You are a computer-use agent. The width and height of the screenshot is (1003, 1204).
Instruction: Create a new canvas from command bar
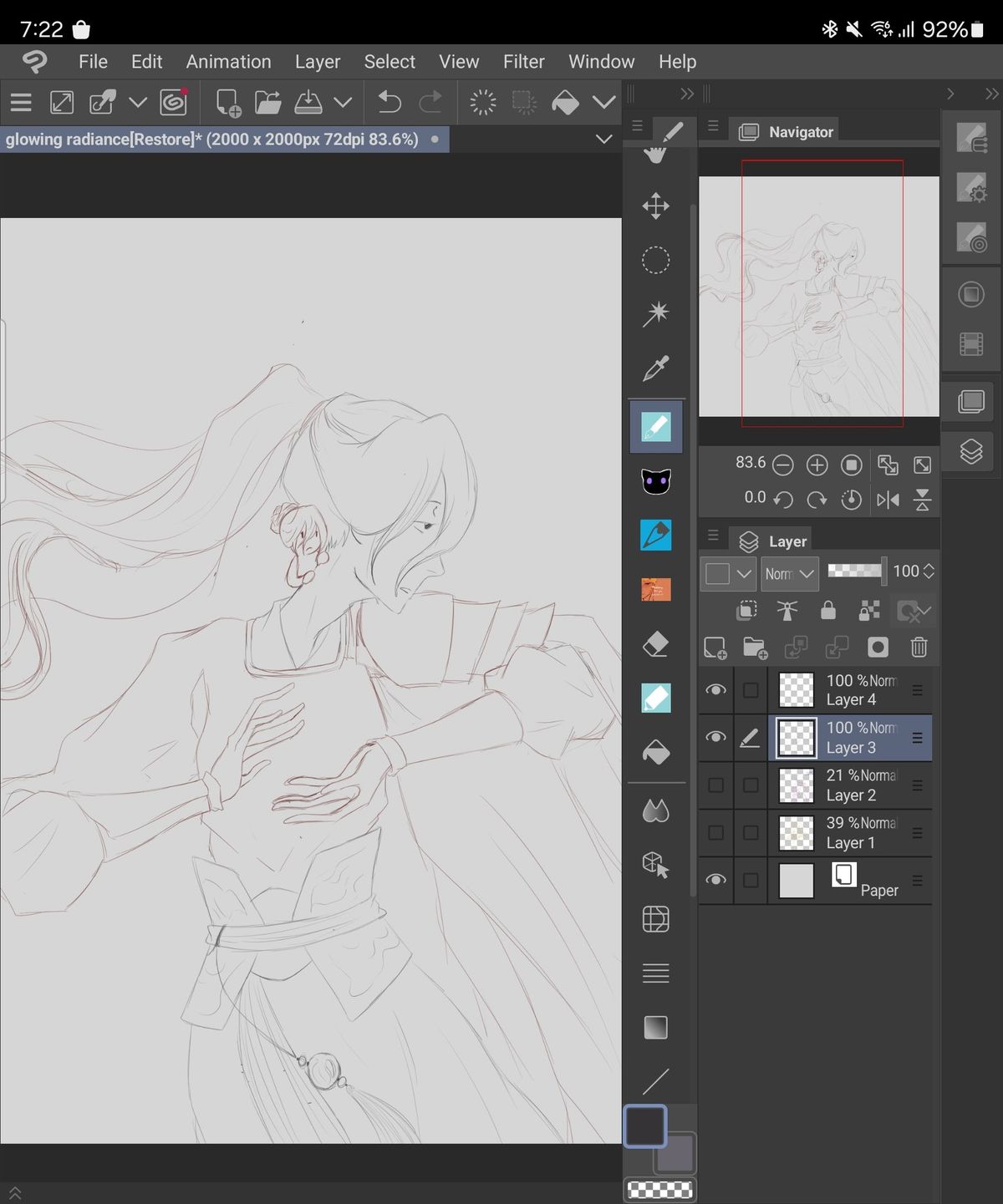click(x=227, y=103)
